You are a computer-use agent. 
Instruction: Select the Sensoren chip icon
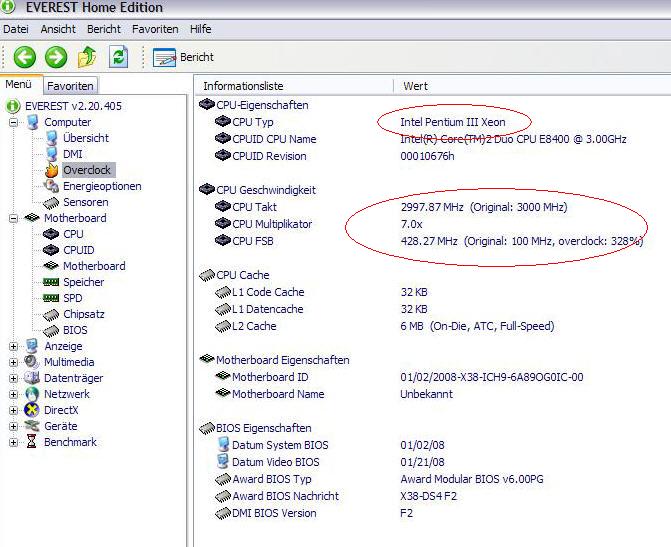51,202
